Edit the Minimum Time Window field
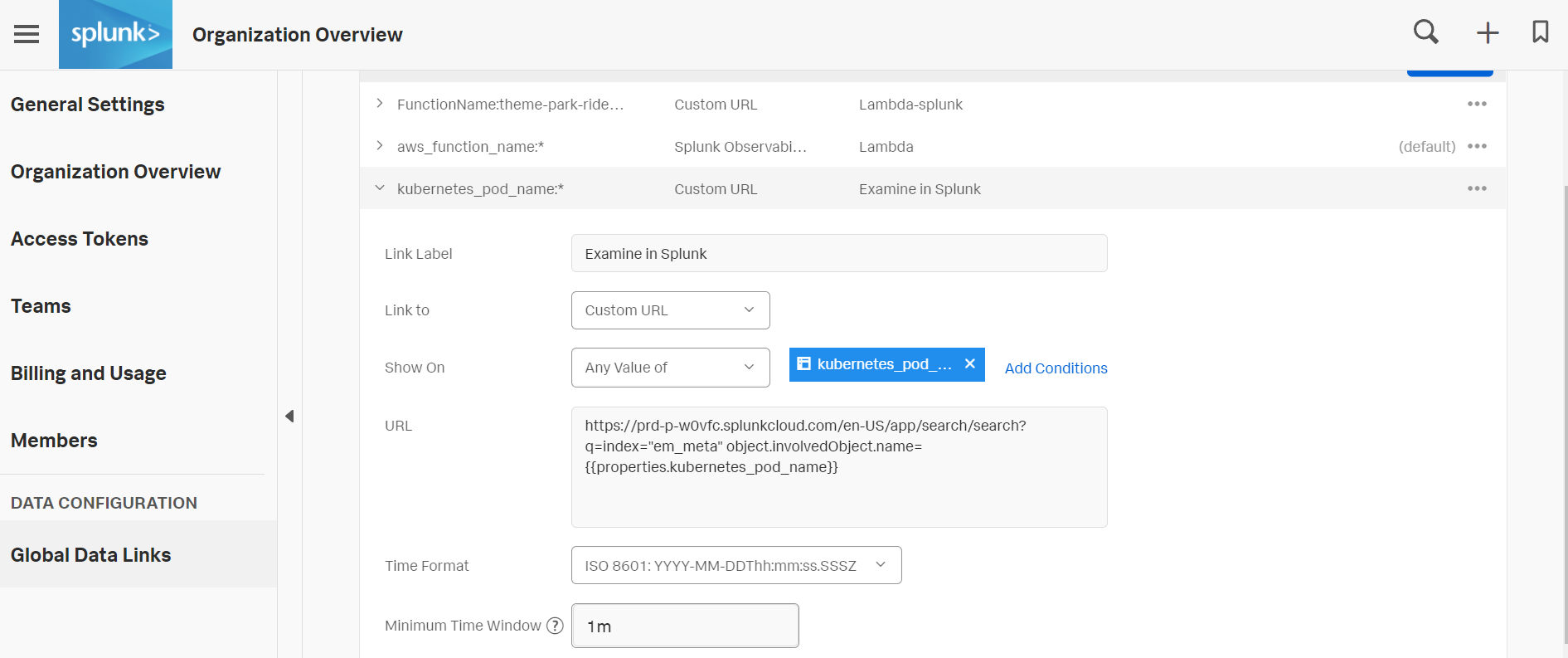The width and height of the screenshot is (1568, 658). (685, 626)
